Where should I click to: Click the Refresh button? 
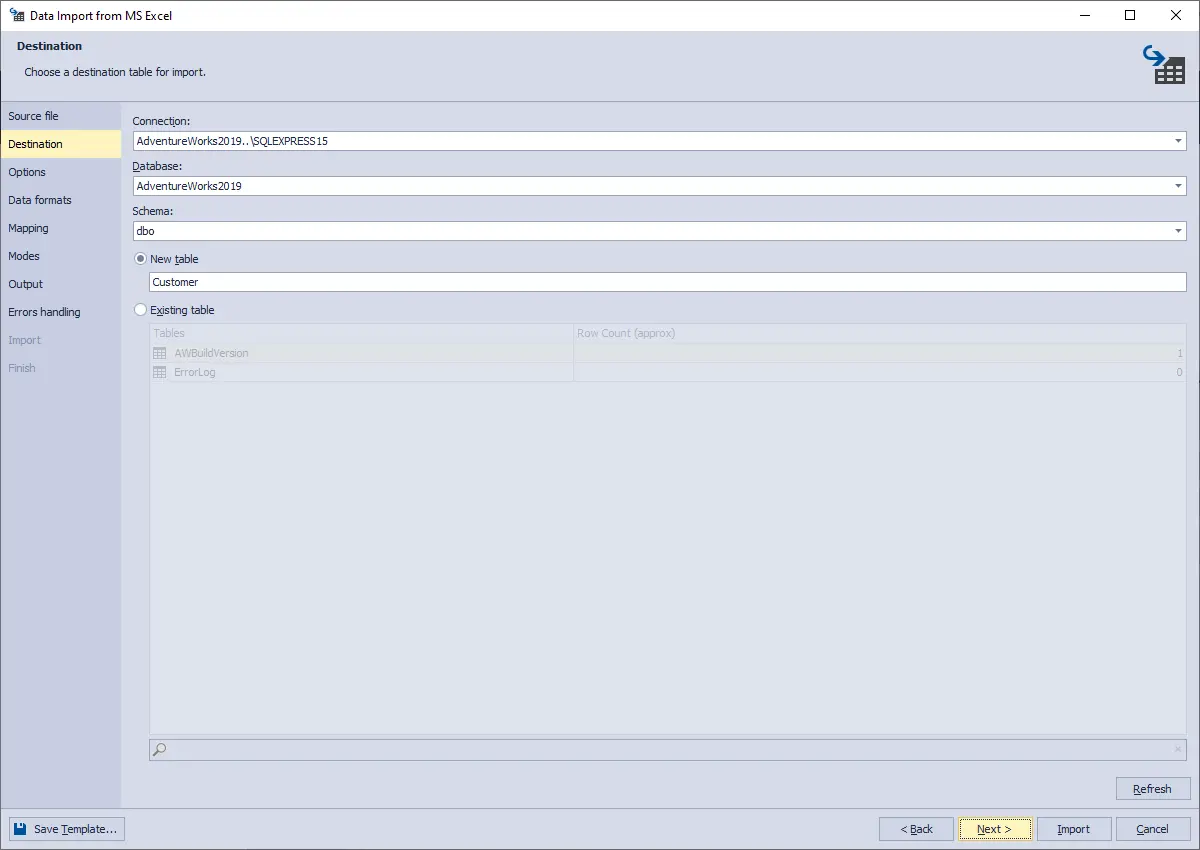[1152, 788]
